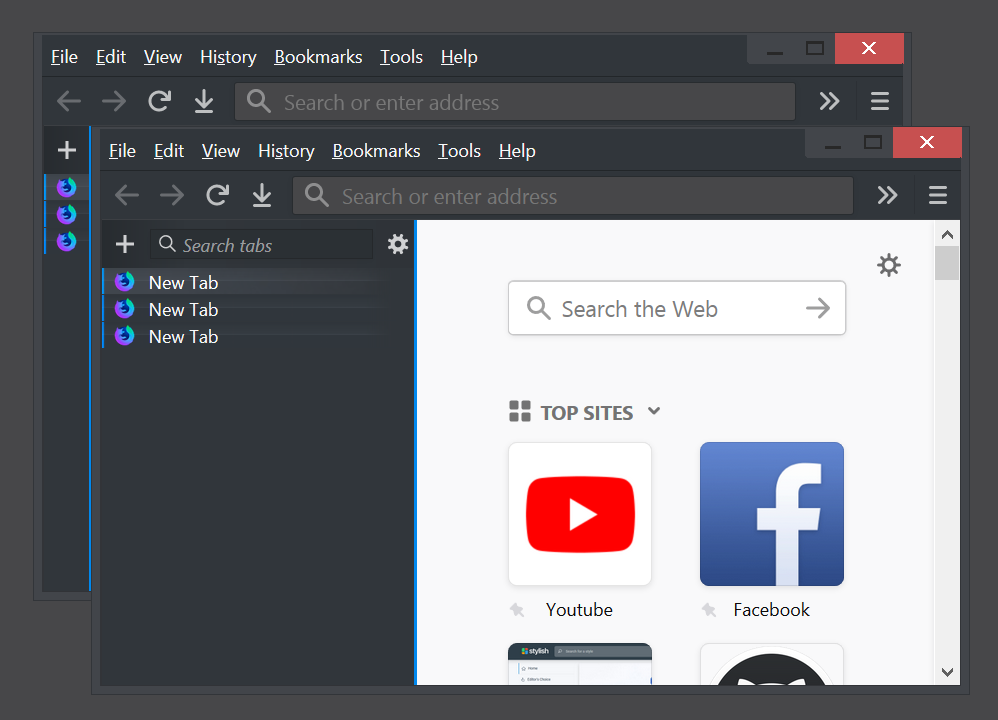Click the forward arrow in the front window
998x720 pixels.
(x=172, y=195)
